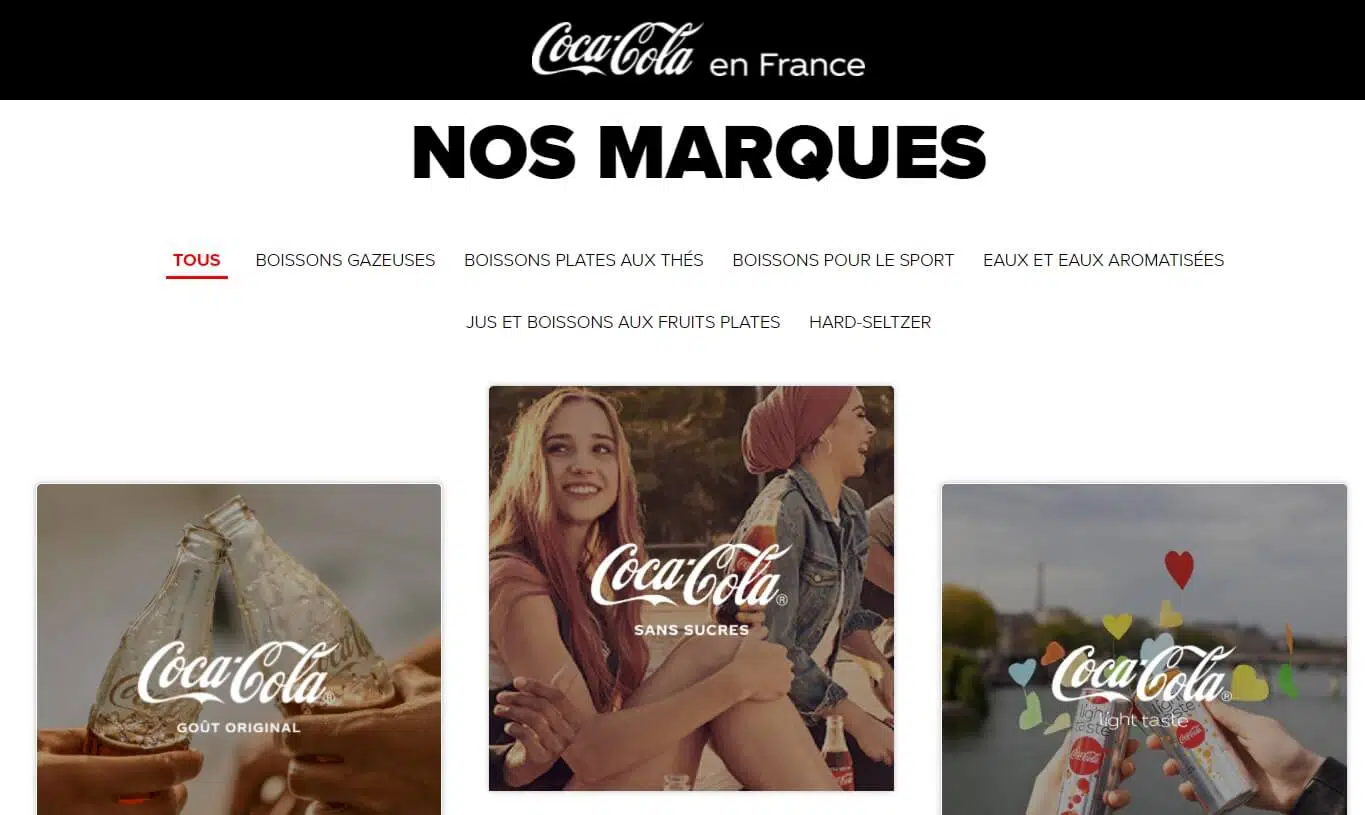This screenshot has width=1365, height=815.
Task: Open the clinking glass bottles thumbnail
Action: point(239,649)
